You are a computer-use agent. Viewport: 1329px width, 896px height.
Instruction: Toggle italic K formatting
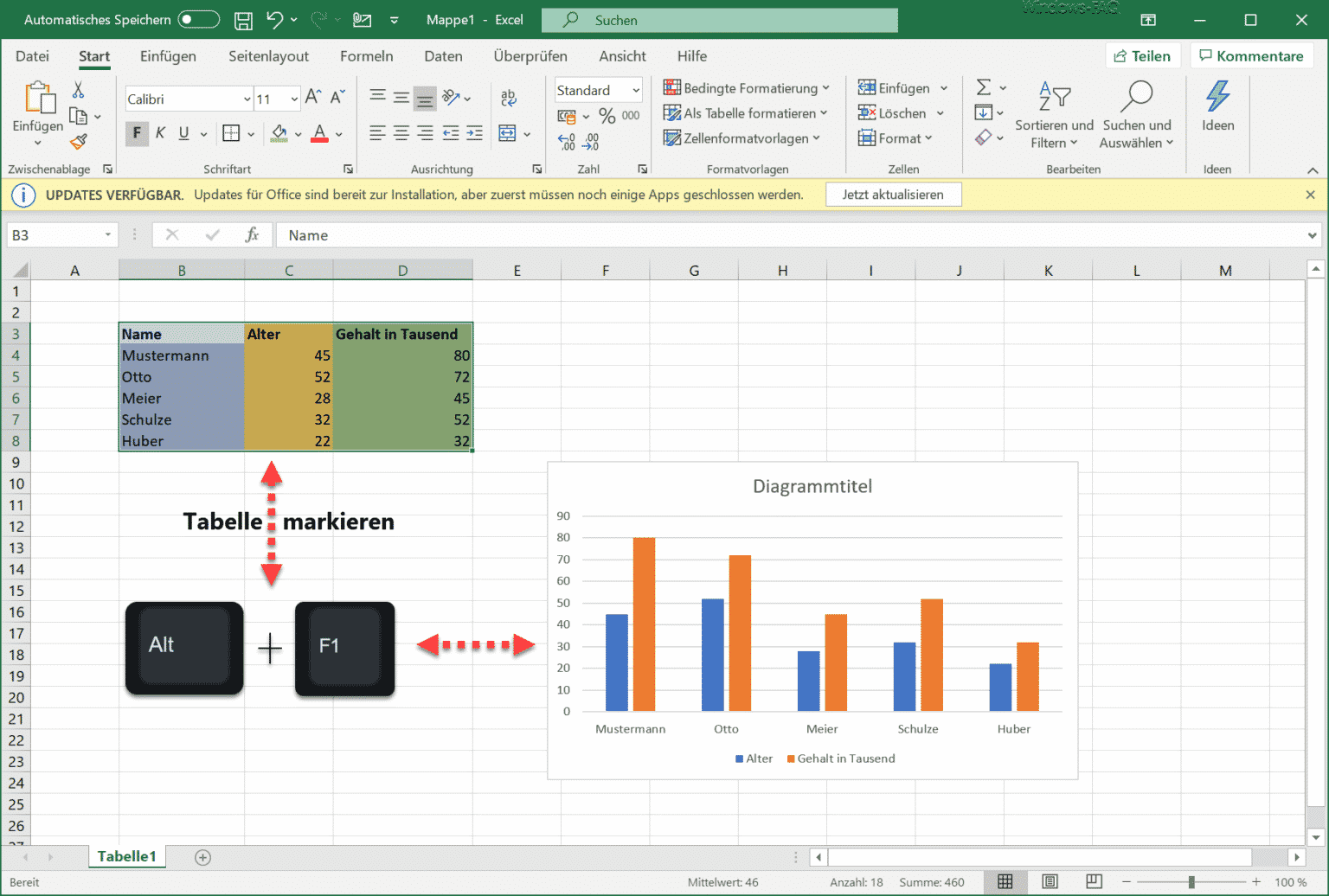tap(160, 133)
